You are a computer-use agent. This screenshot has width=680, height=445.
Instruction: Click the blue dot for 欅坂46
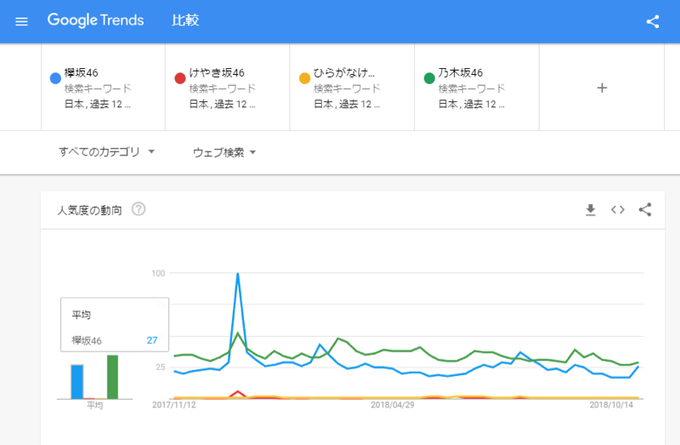tap(56, 78)
